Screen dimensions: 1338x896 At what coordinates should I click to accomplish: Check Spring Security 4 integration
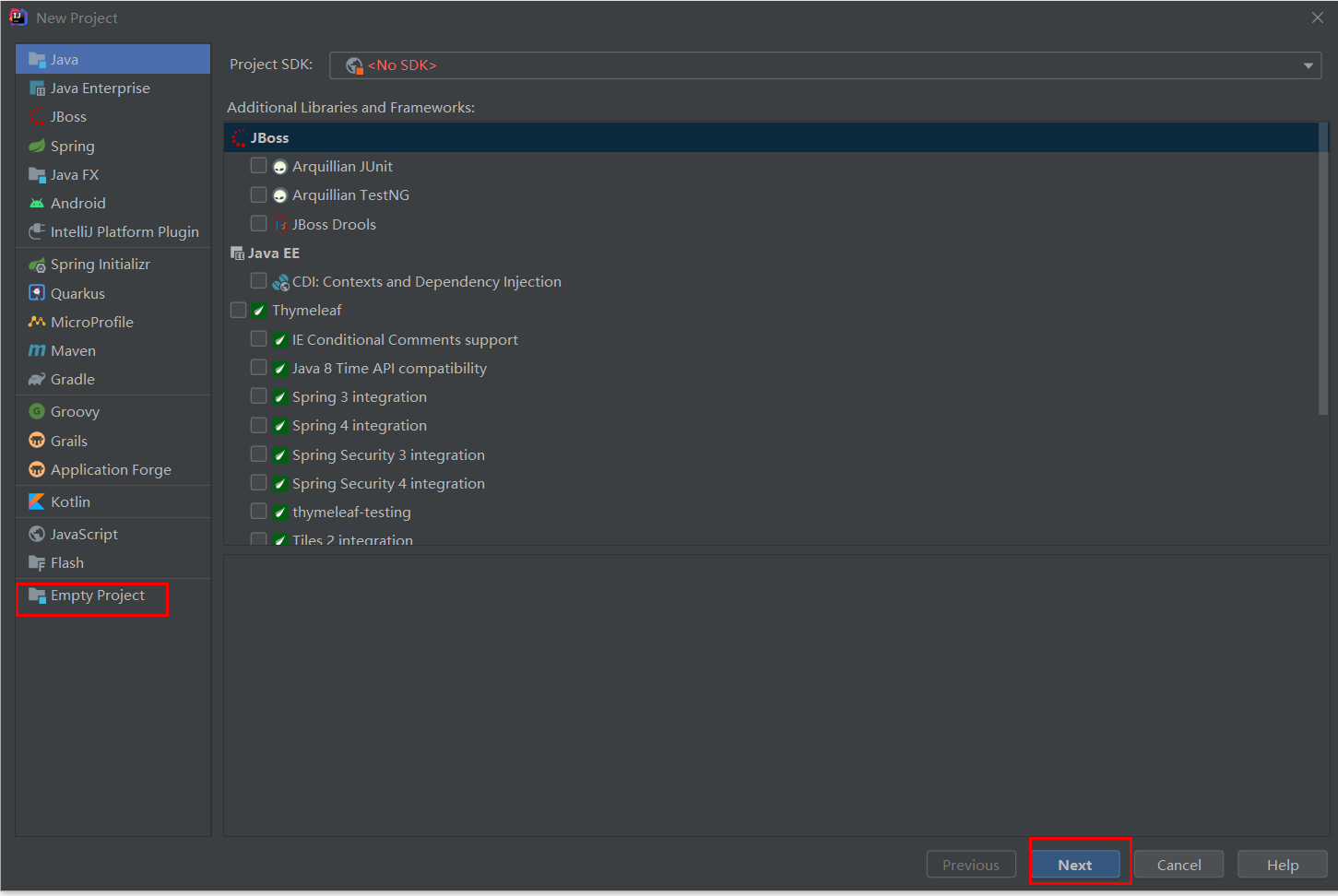tap(258, 483)
